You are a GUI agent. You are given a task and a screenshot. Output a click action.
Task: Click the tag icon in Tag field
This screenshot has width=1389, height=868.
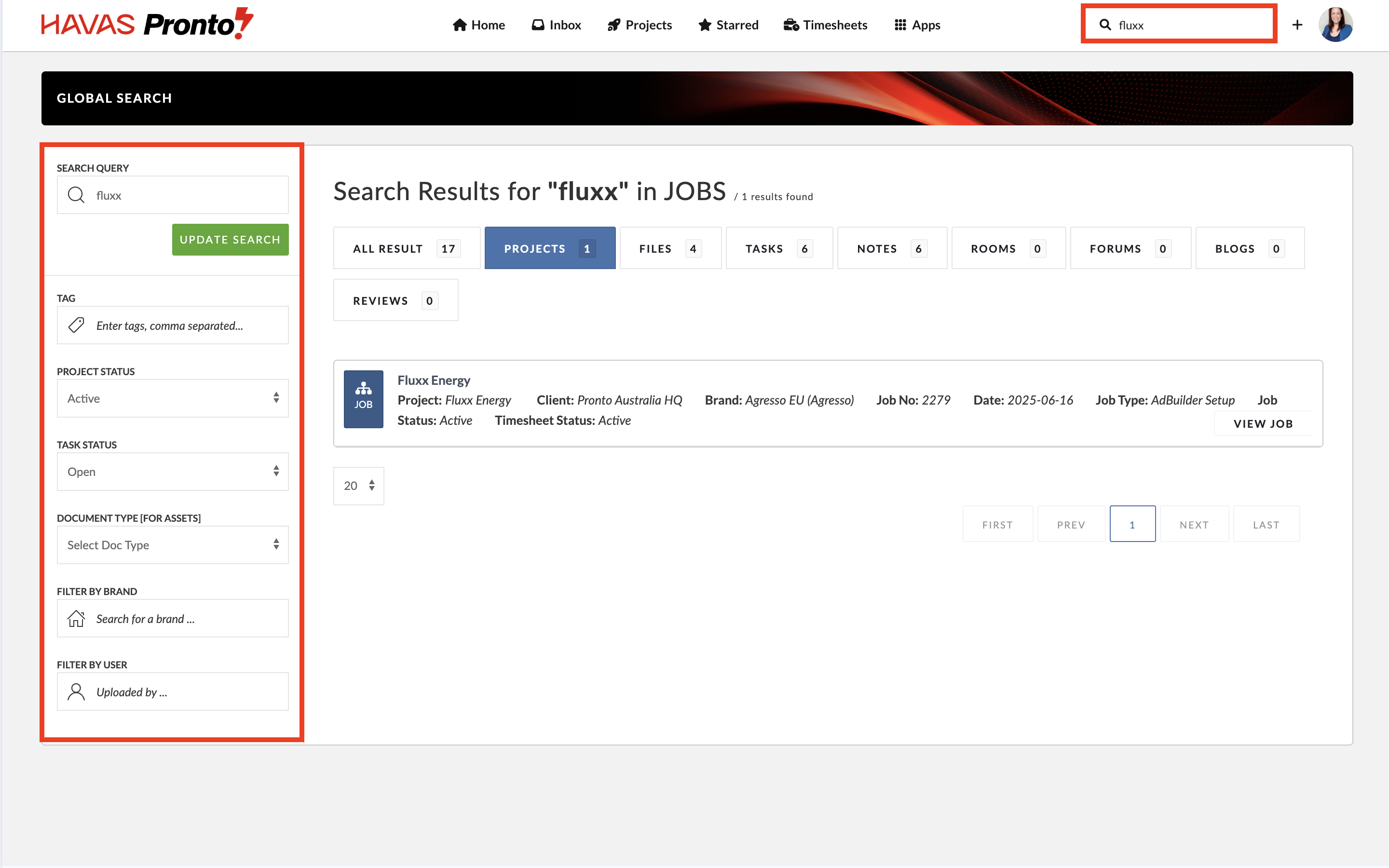76,325
